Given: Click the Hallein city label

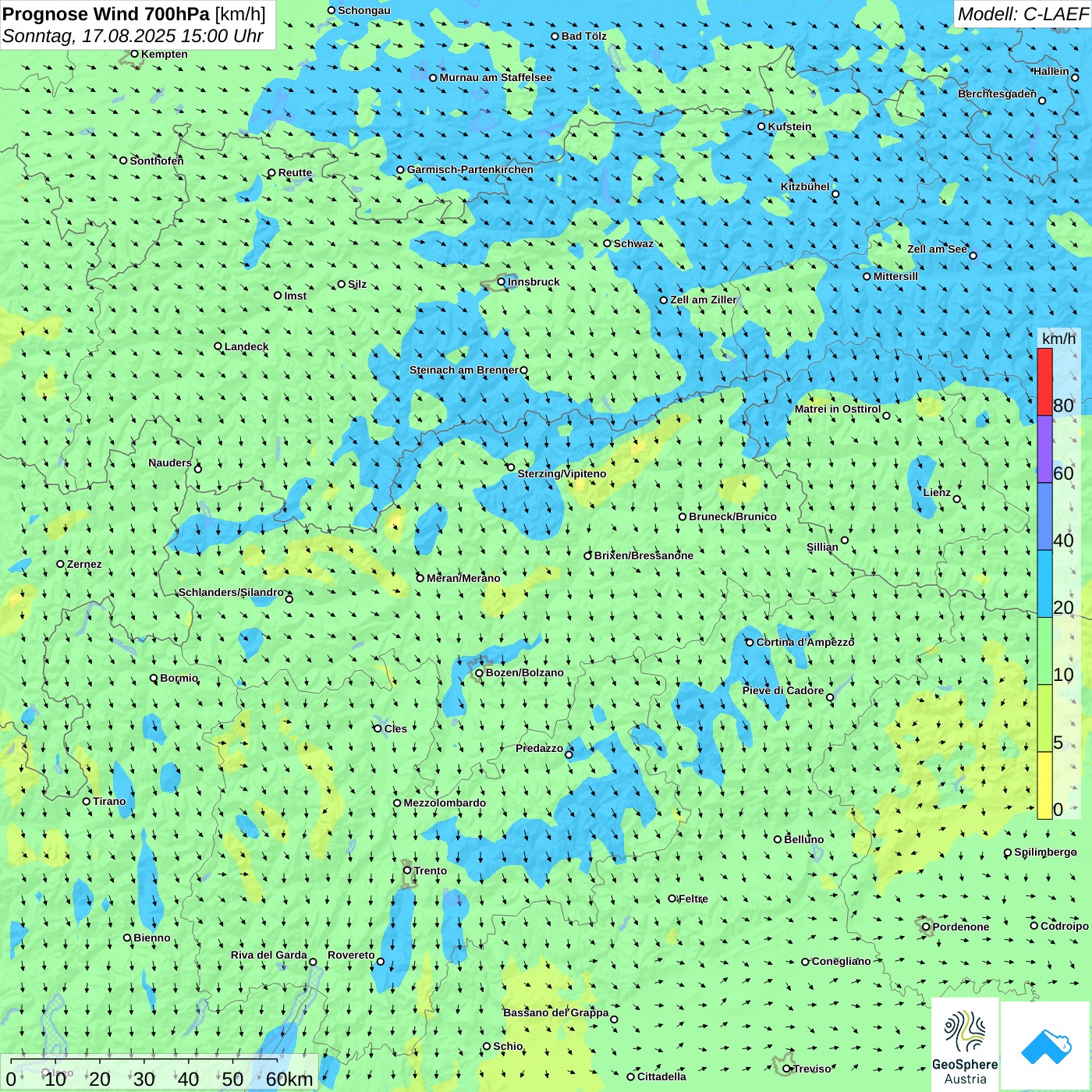Looking at the screenshot, I should (x=1051, y=71).
